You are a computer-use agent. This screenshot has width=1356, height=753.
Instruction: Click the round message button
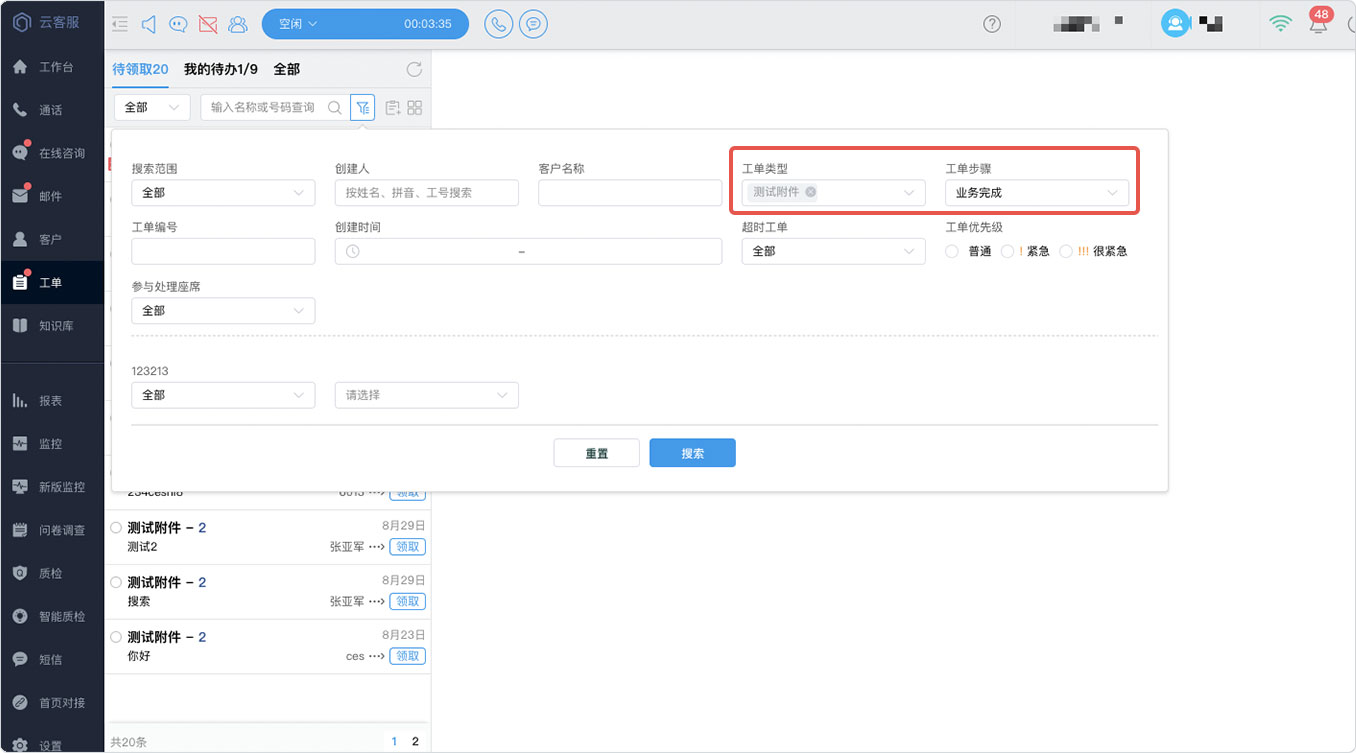click(x=534, y=24)
